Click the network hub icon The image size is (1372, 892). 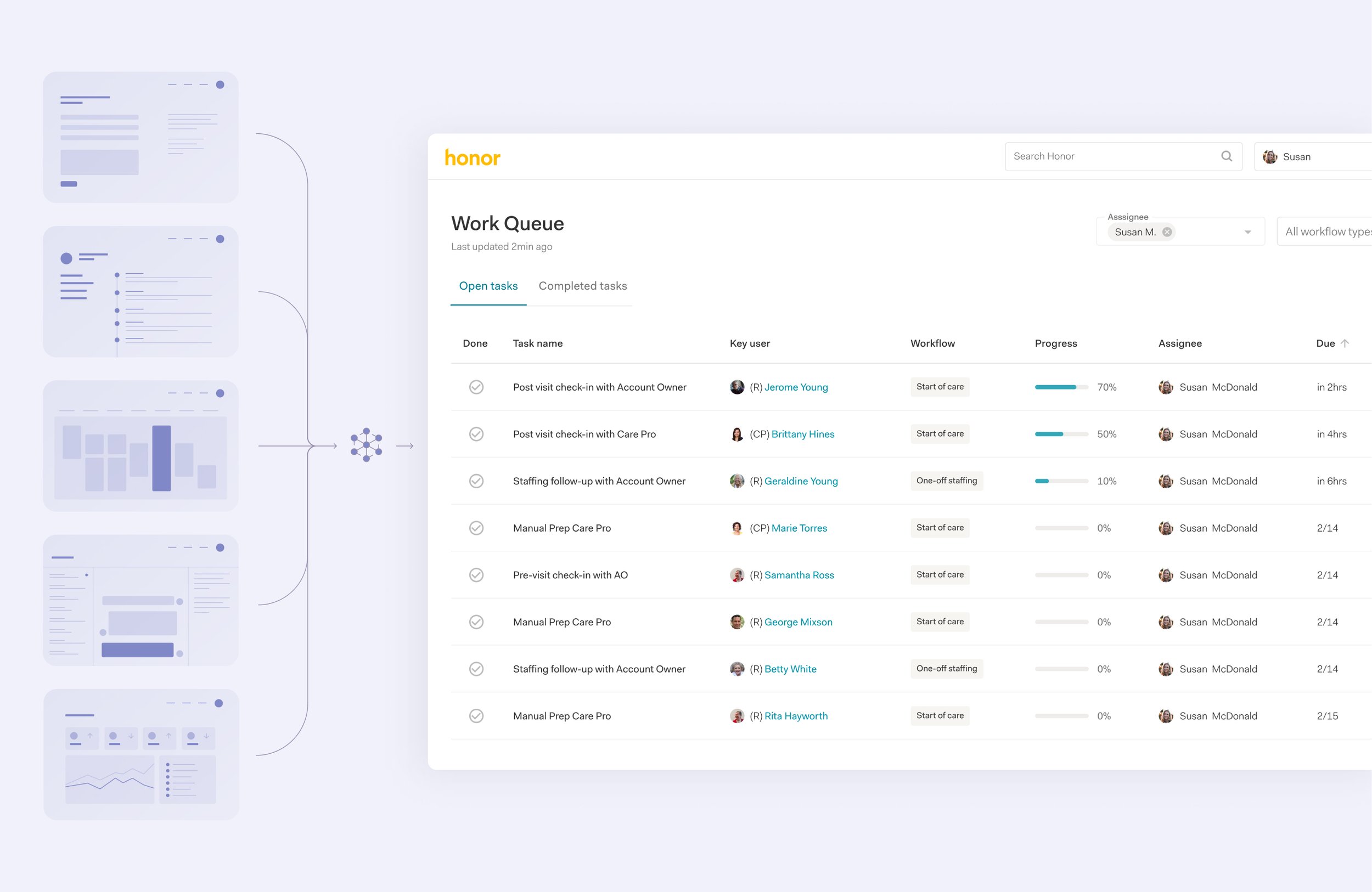tap(366, 445)
